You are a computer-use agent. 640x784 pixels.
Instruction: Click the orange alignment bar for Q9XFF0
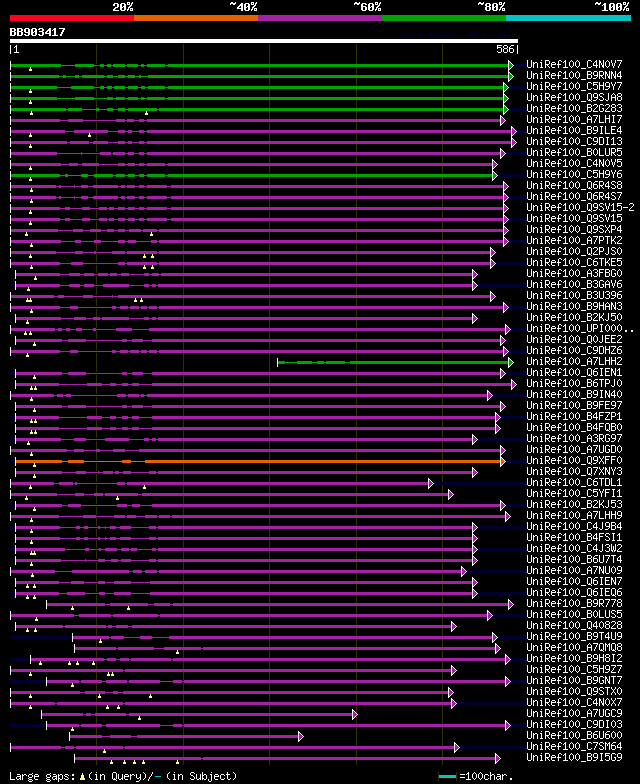(x=258, y=462)
